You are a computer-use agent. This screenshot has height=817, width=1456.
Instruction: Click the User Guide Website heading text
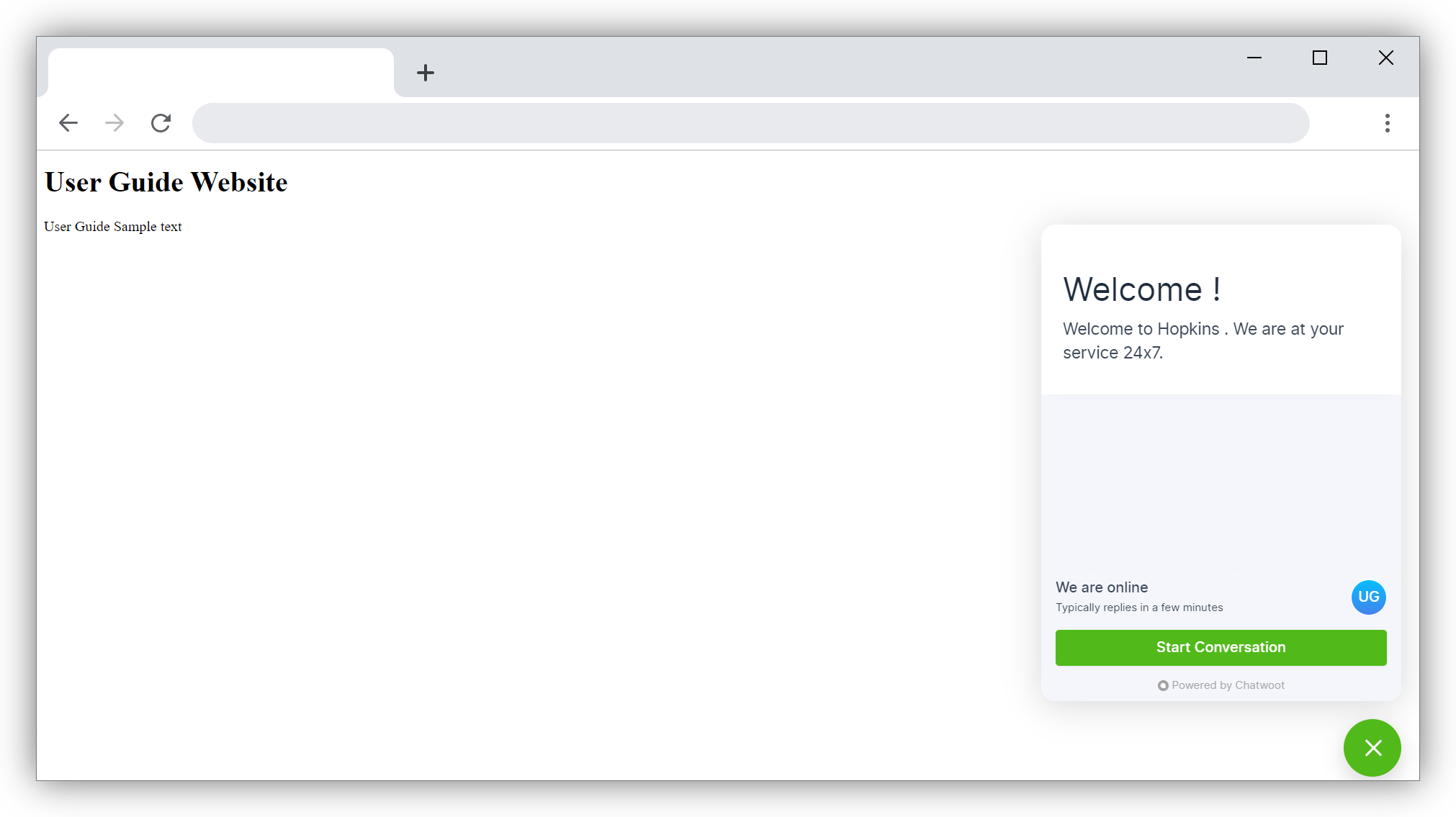(165, 182)
